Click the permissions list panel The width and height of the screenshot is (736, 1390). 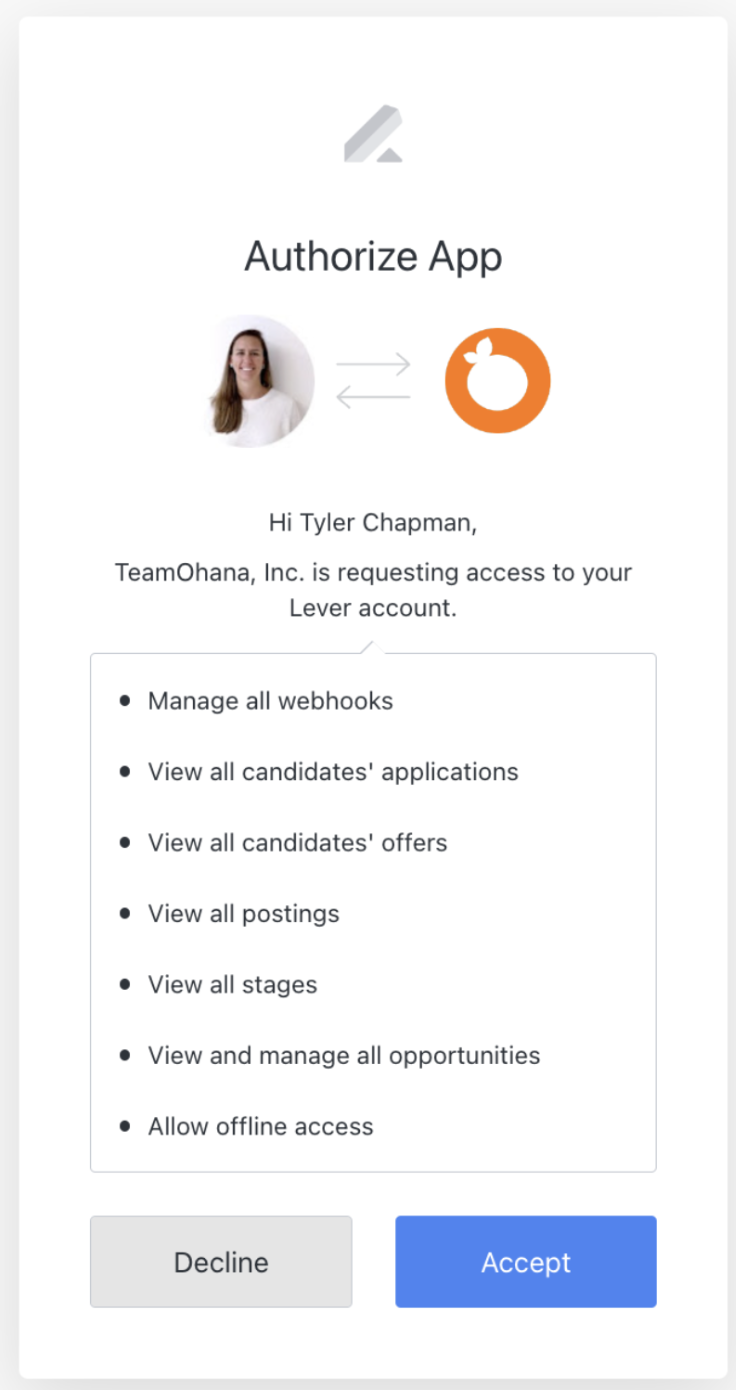[373, 910]
